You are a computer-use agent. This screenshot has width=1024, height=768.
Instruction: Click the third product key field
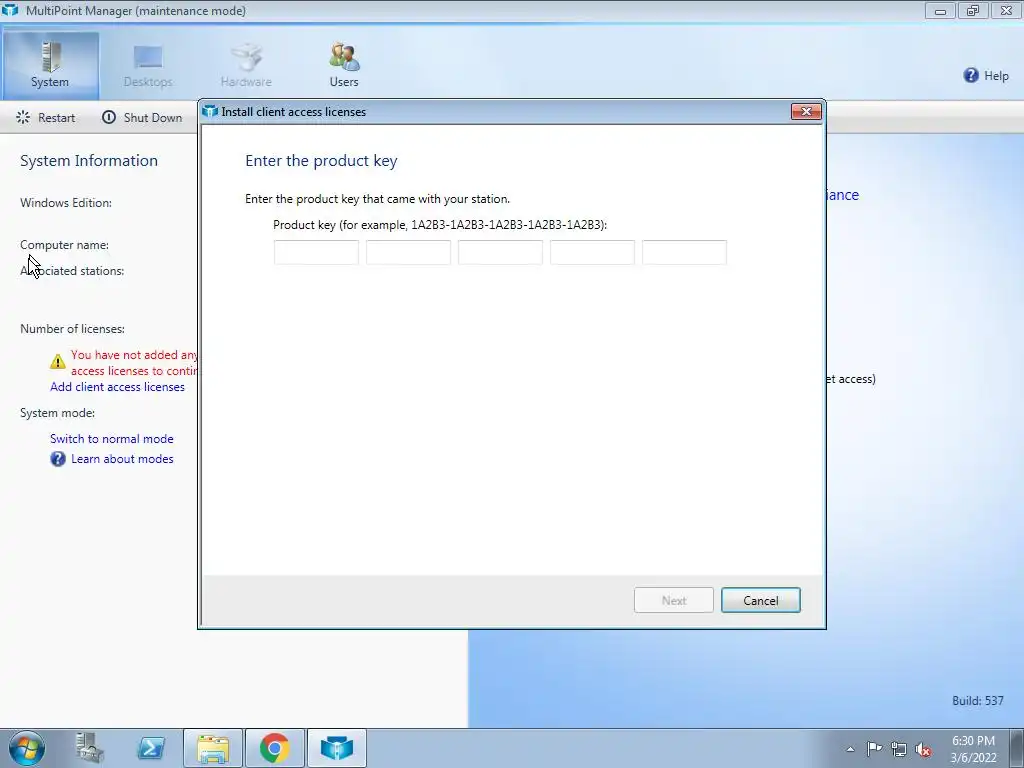click(500, 252)
